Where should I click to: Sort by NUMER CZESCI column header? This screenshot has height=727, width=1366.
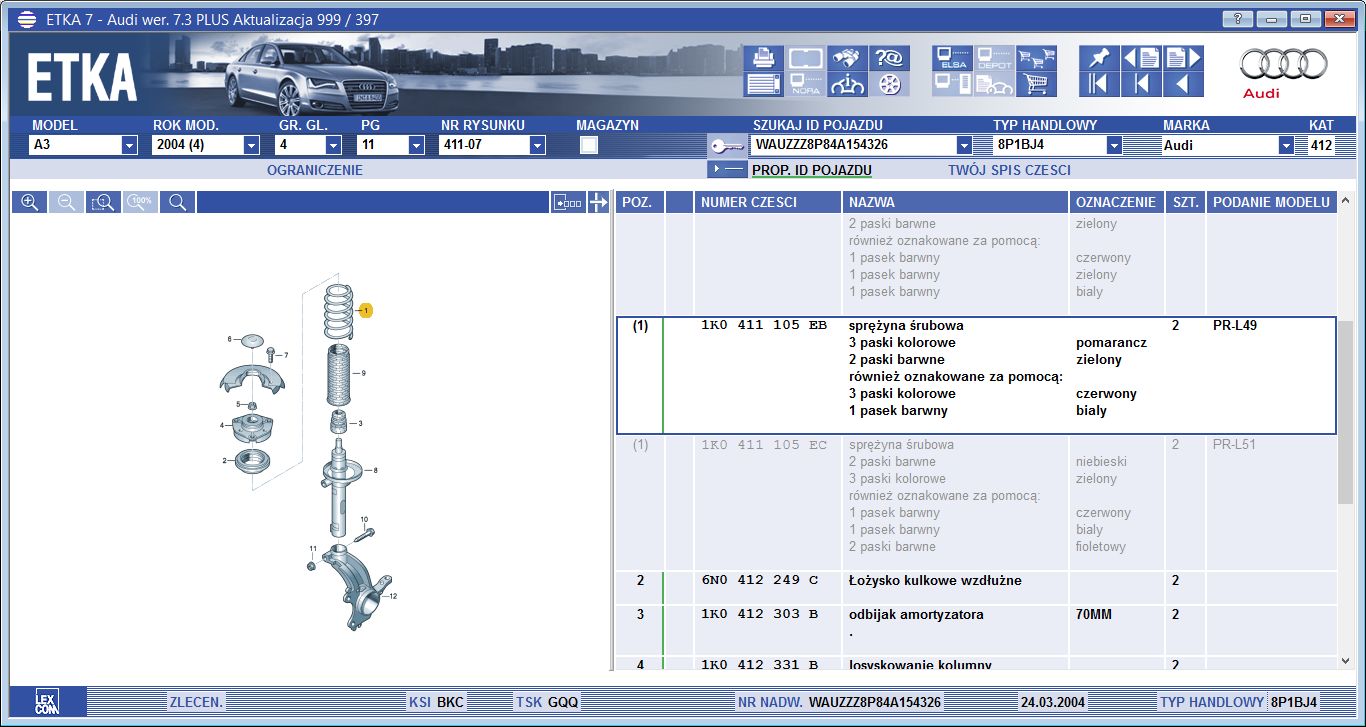(x=768, y=202)
